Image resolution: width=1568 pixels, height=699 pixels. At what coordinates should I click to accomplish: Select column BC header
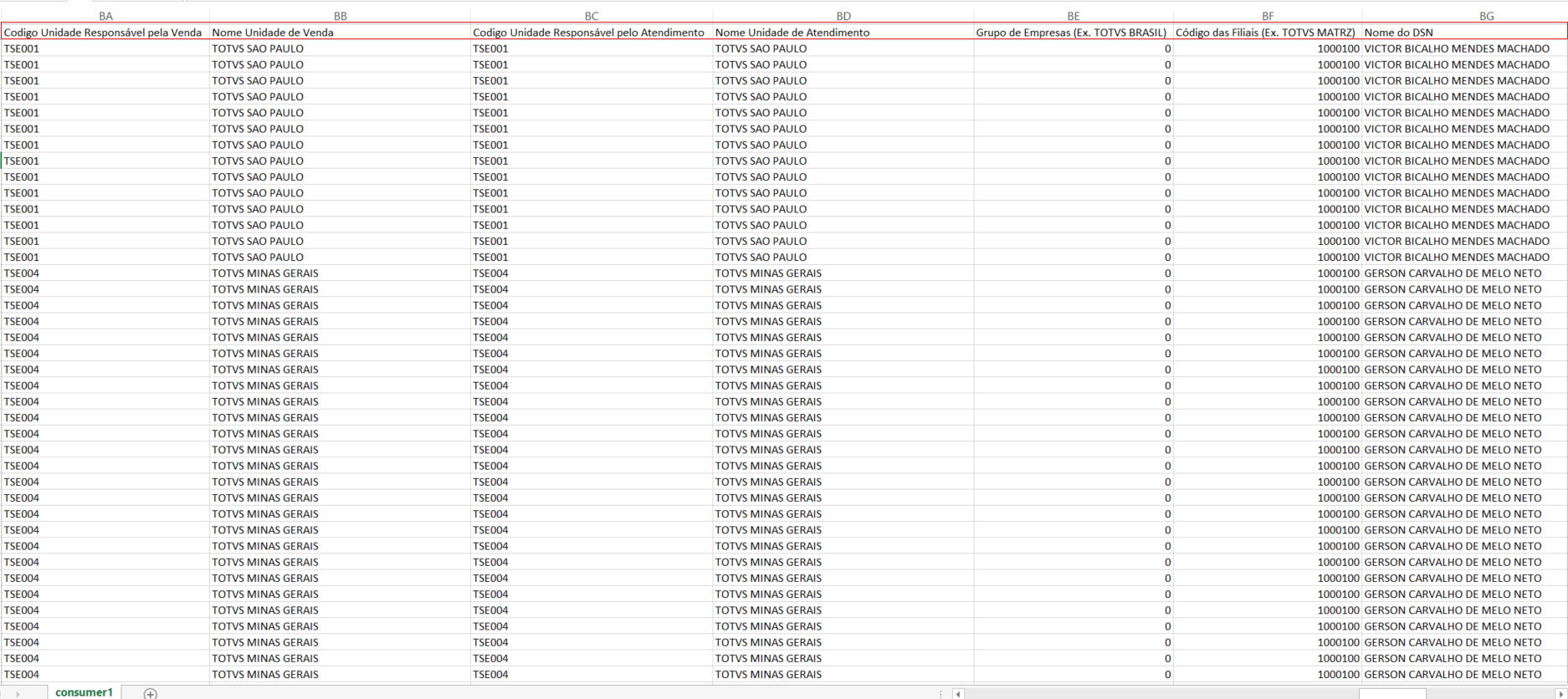[592, 16]
